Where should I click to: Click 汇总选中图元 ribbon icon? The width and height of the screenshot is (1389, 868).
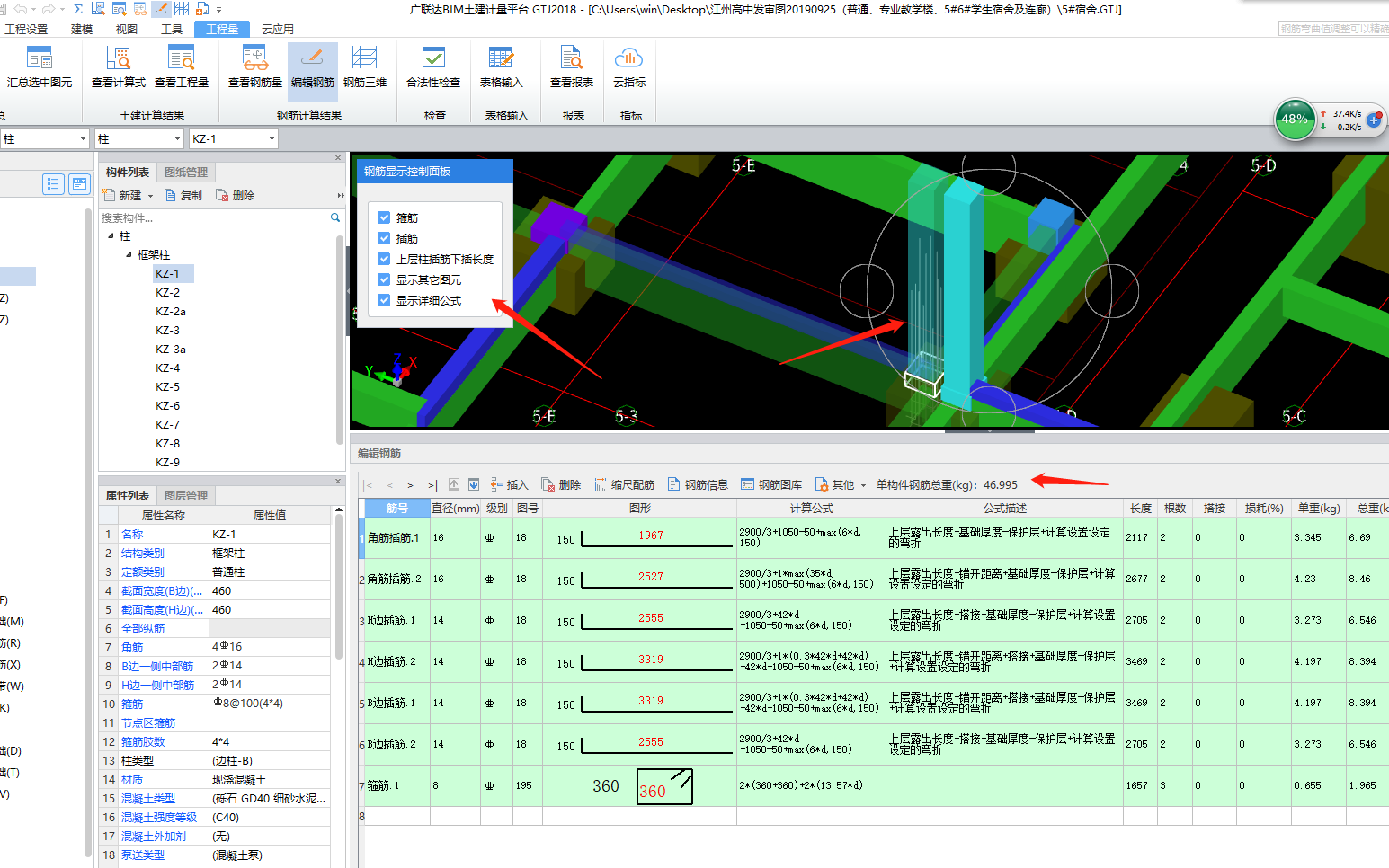click(x=39, y=67)
